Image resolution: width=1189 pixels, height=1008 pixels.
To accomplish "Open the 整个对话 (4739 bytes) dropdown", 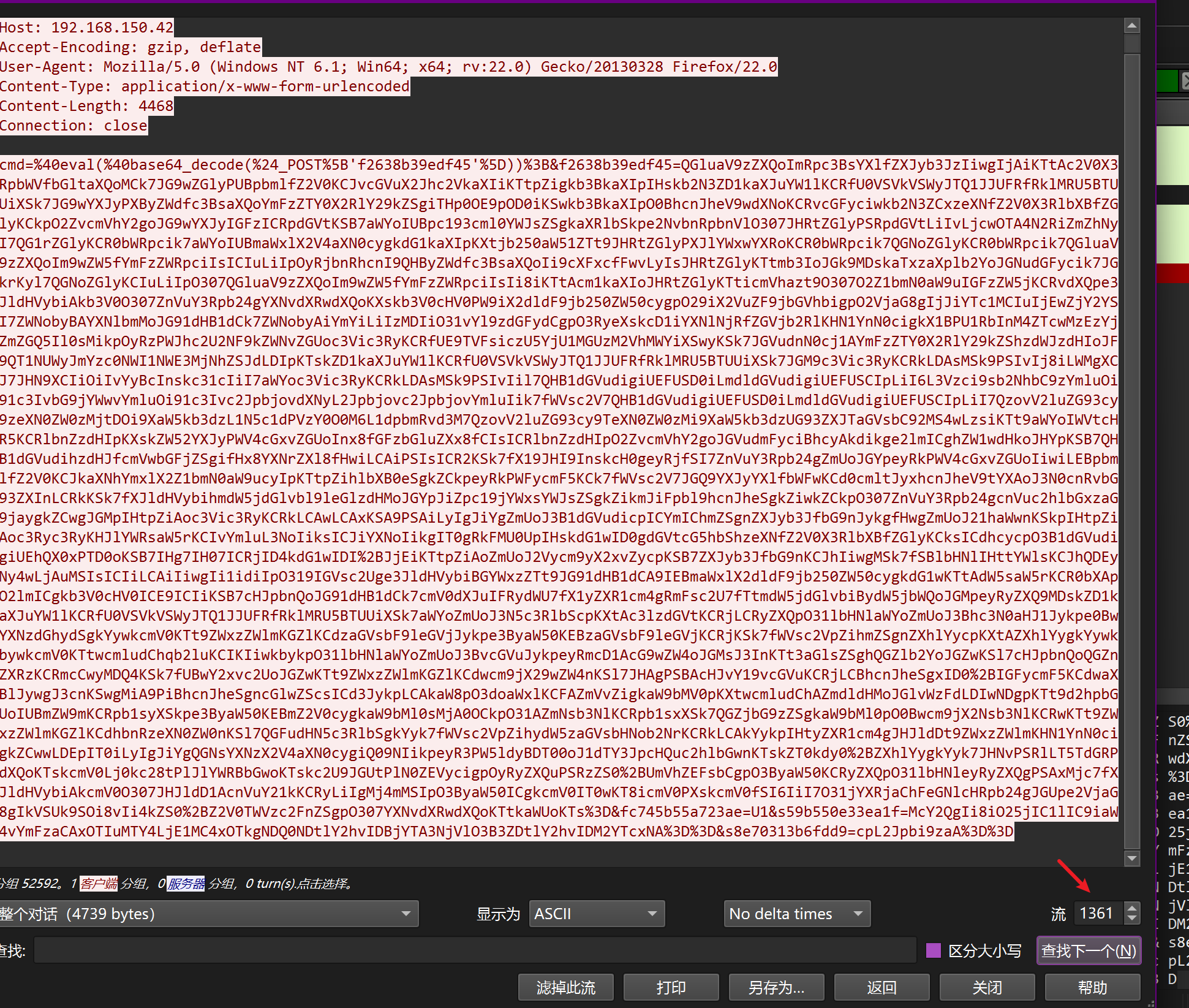I will click(208, 914).
